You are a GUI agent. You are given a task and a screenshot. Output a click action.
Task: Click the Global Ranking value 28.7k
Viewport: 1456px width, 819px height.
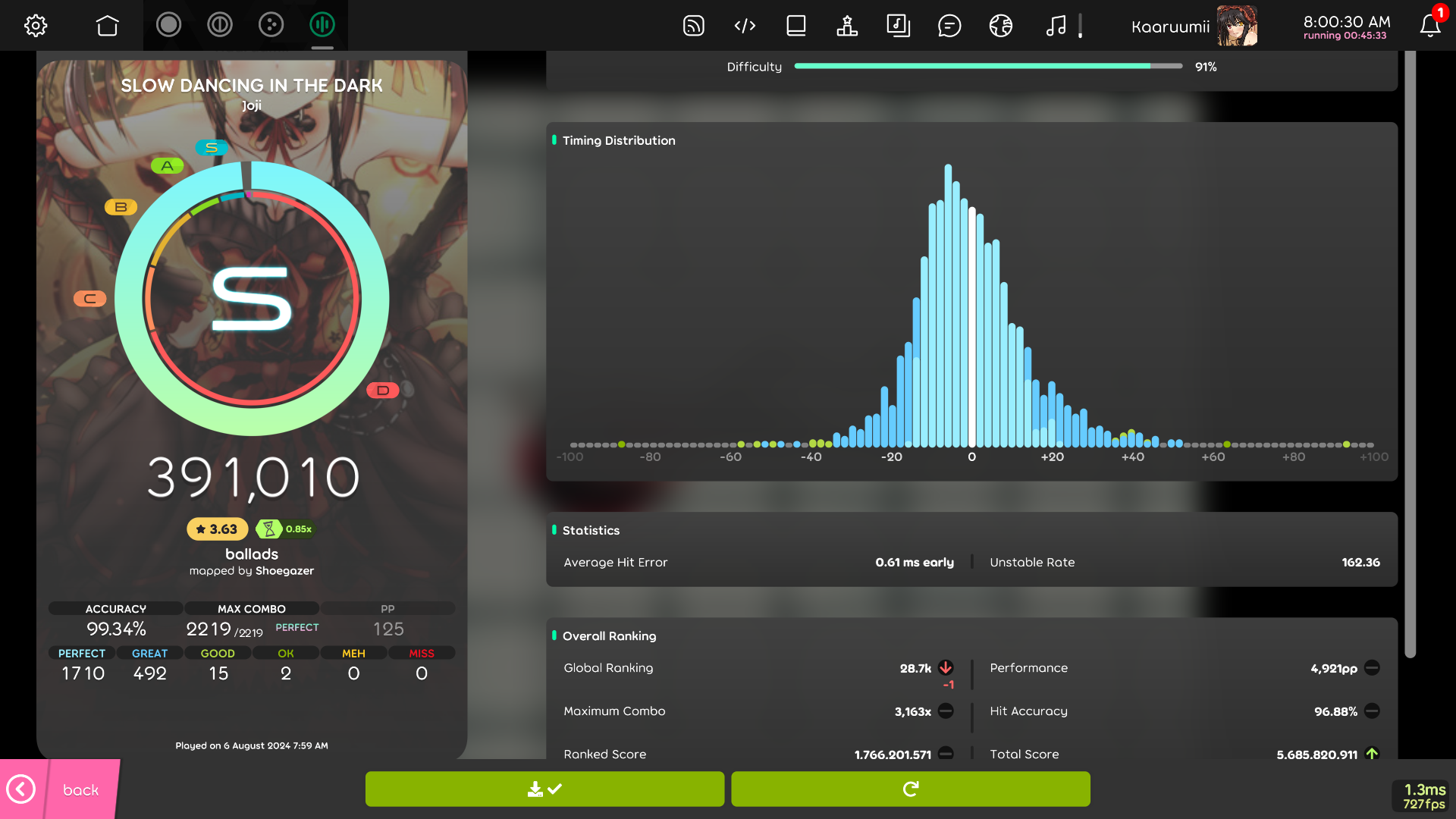pos(915,668)
